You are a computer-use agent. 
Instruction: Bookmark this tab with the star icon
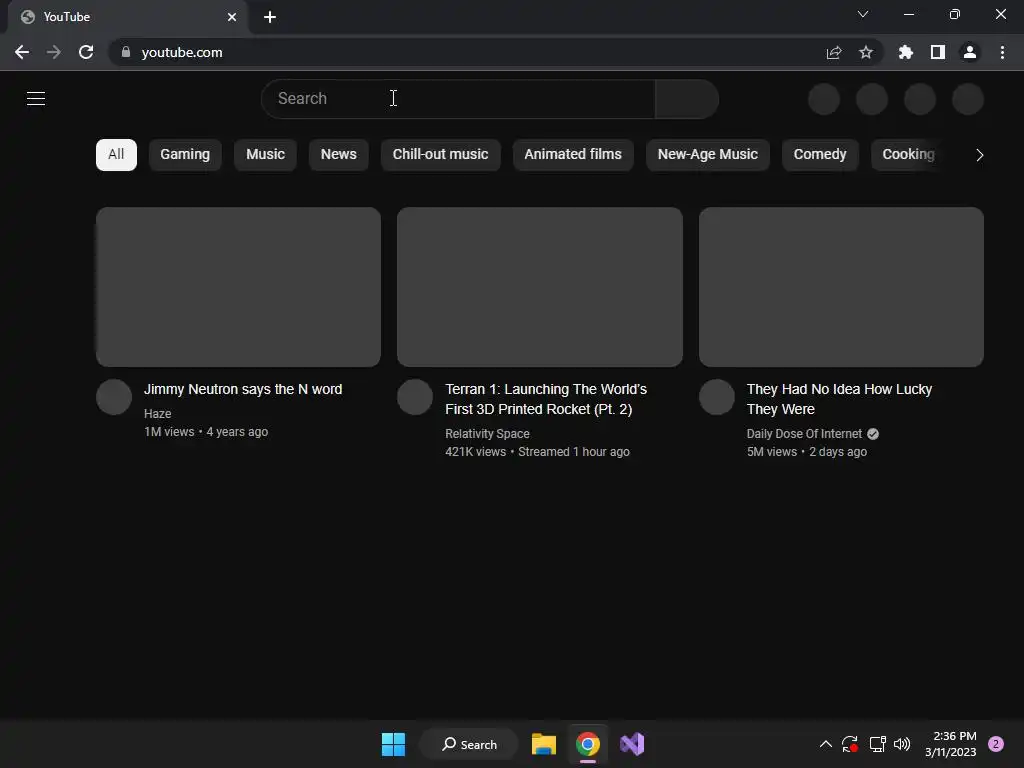click(866, 52)
